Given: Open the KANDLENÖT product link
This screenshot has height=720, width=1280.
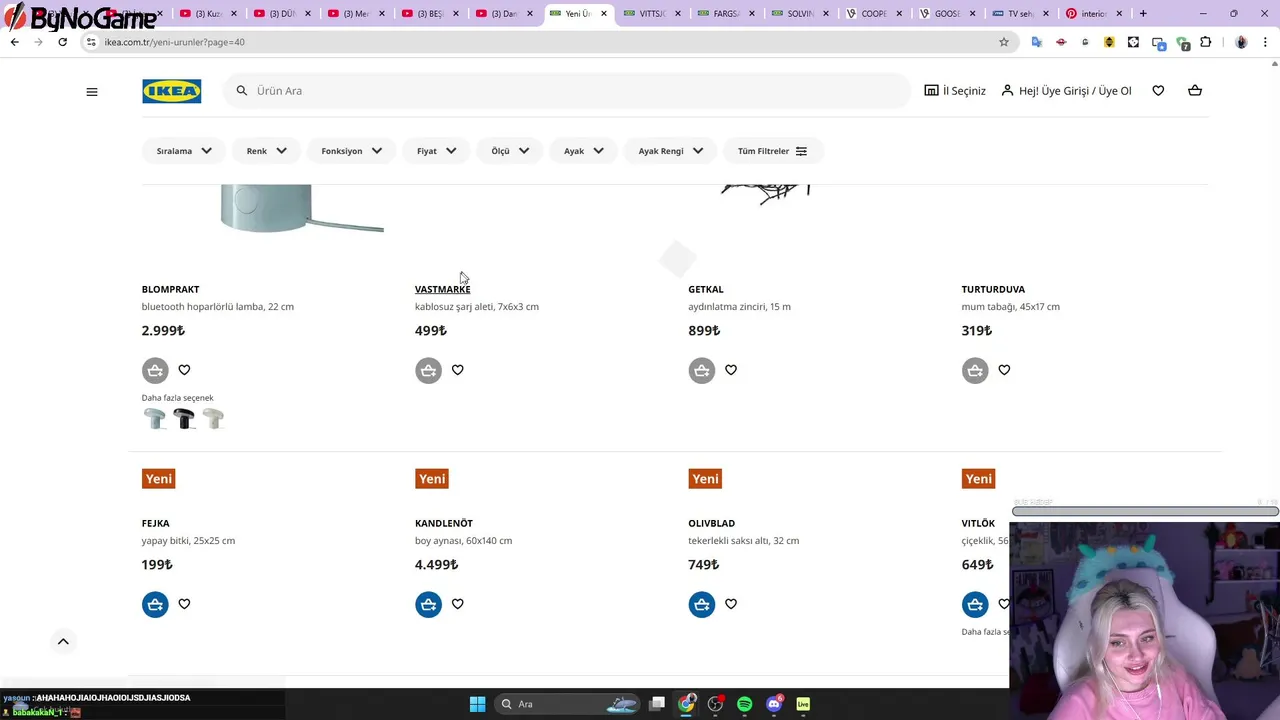Looking at the screenshot, I should (x=443, y=523).
